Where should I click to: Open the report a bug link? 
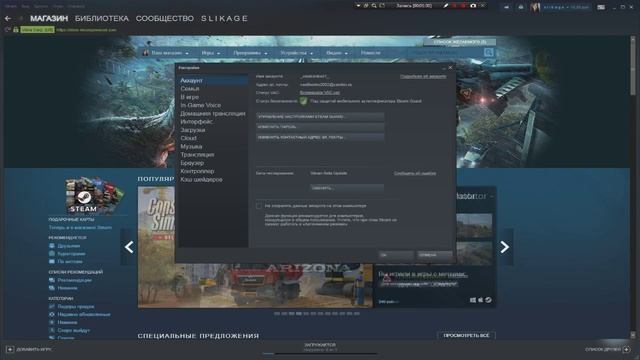[415, 173]
